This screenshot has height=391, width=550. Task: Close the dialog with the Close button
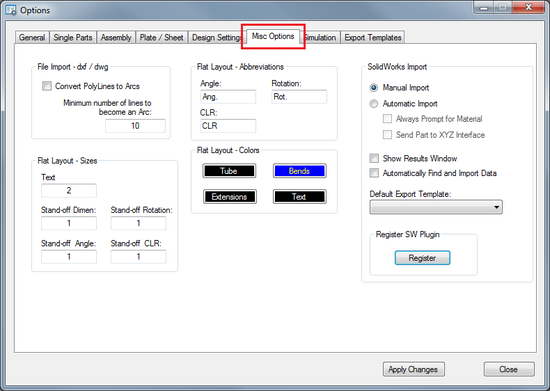click(x=509, y=369)
